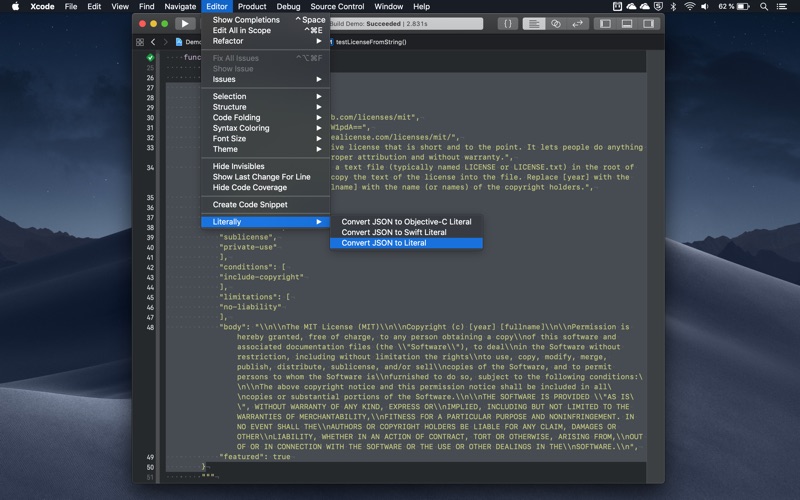Click the "include-copyright" code line
Screen dimensions: 800x500
coord(261,277)
